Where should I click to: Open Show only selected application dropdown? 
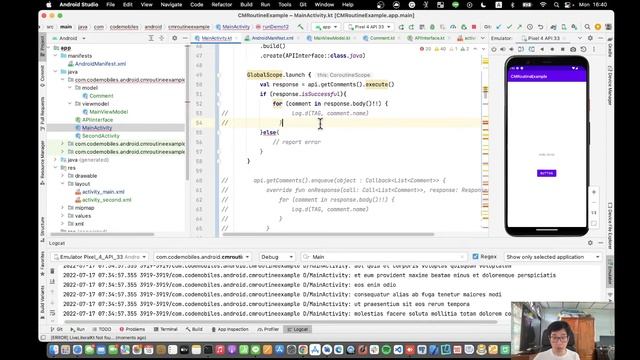553,257
